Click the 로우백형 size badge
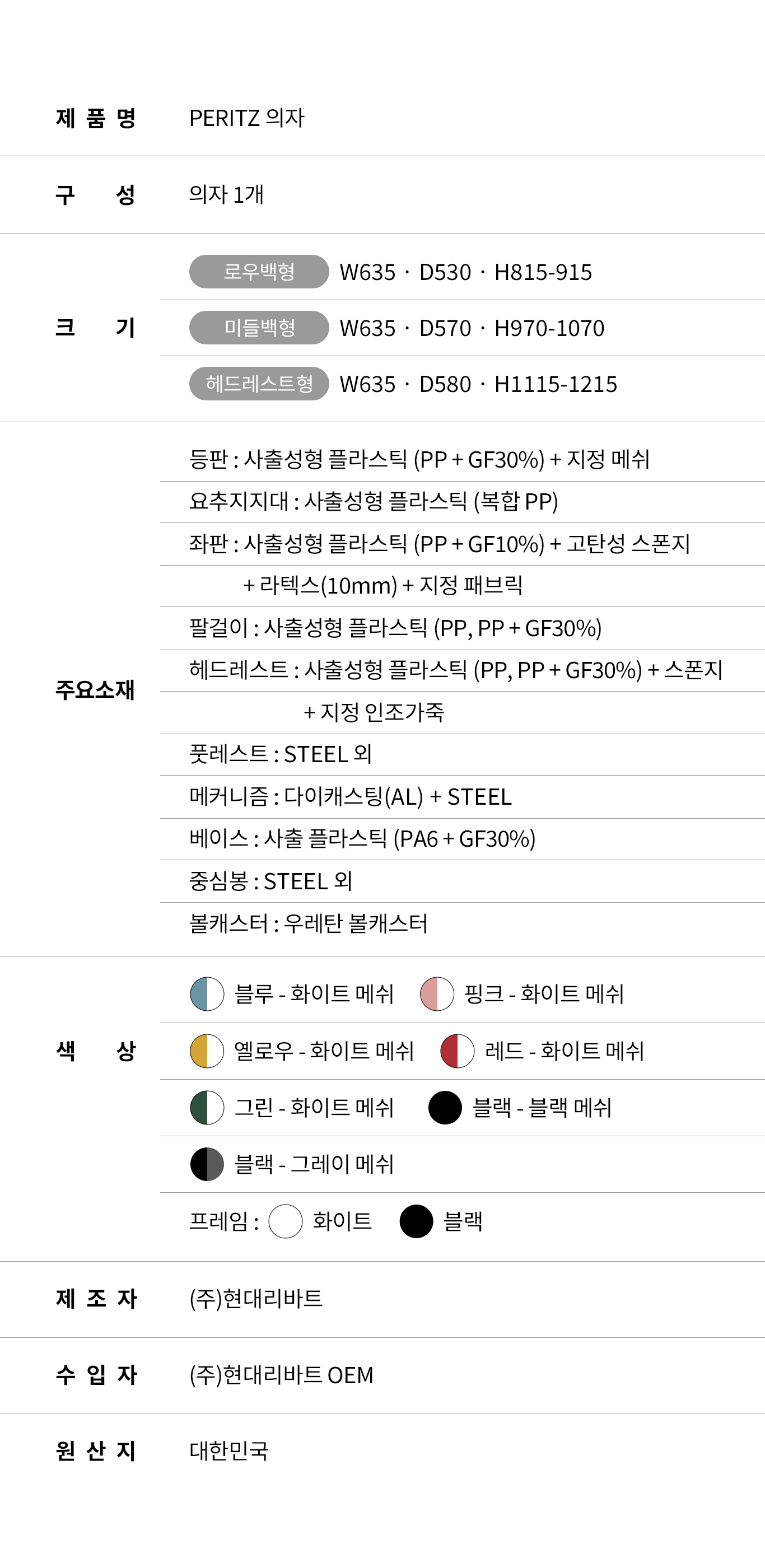This screenshot has width=765, height=1568. (x=259, y=272)
